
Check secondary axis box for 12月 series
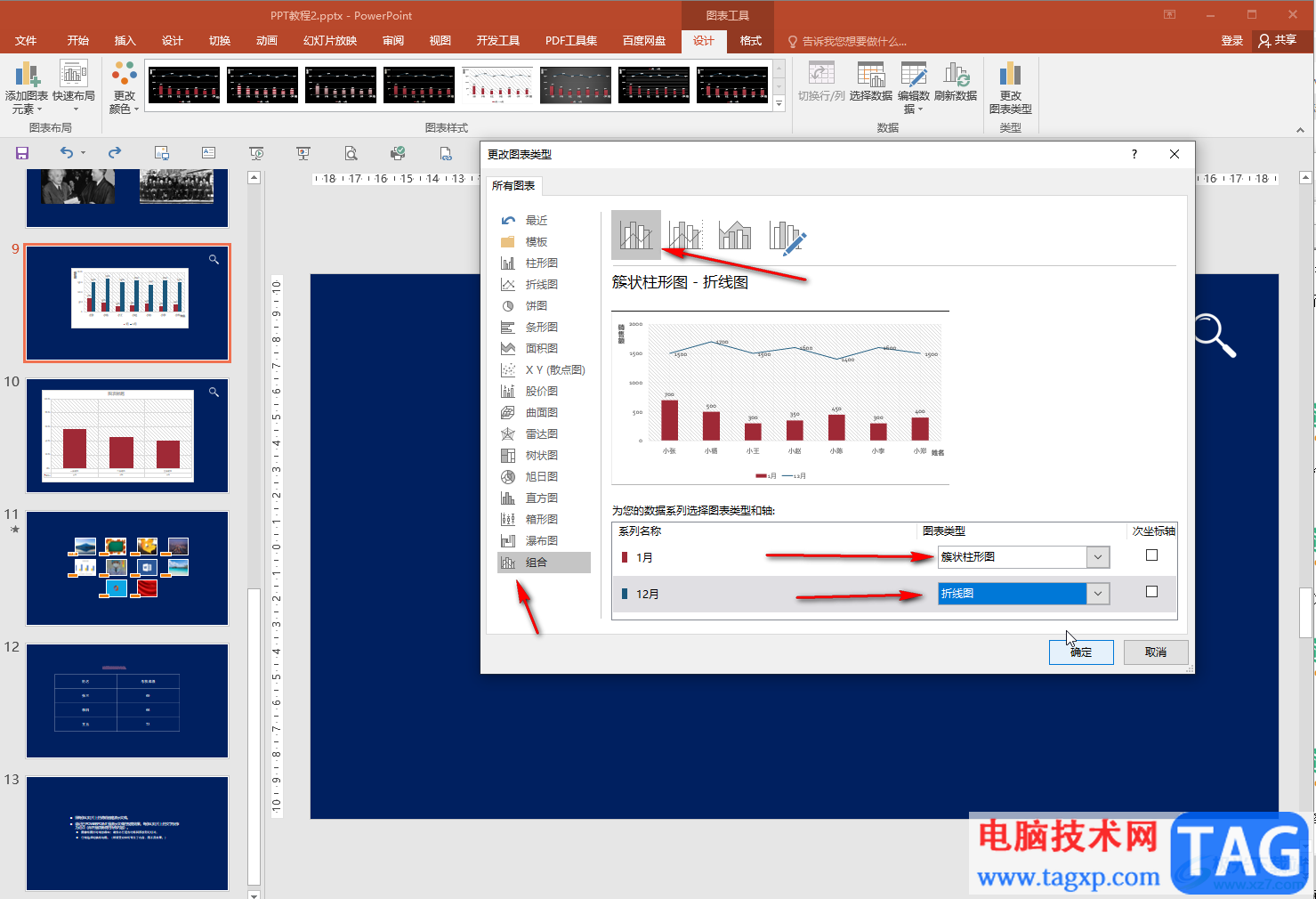(1151, 592)
